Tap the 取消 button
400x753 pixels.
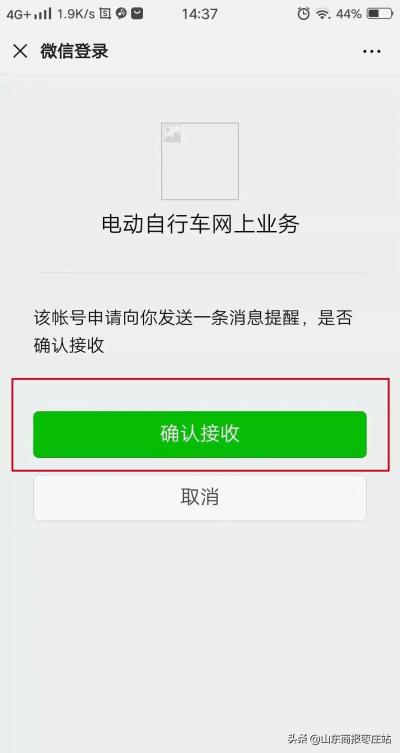click(200, 498)
